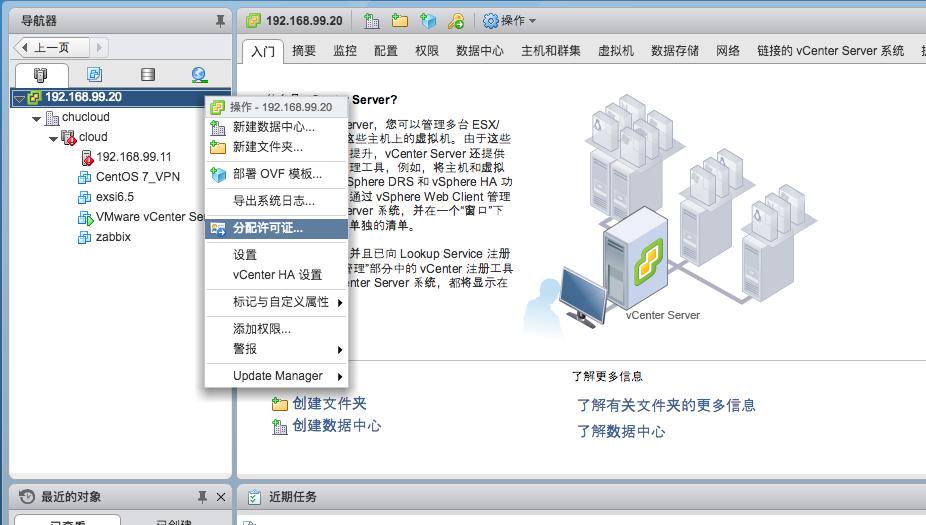926x525 pixels.
Task: Click the zabbix VM icon
Action: (x=84, y=238)
